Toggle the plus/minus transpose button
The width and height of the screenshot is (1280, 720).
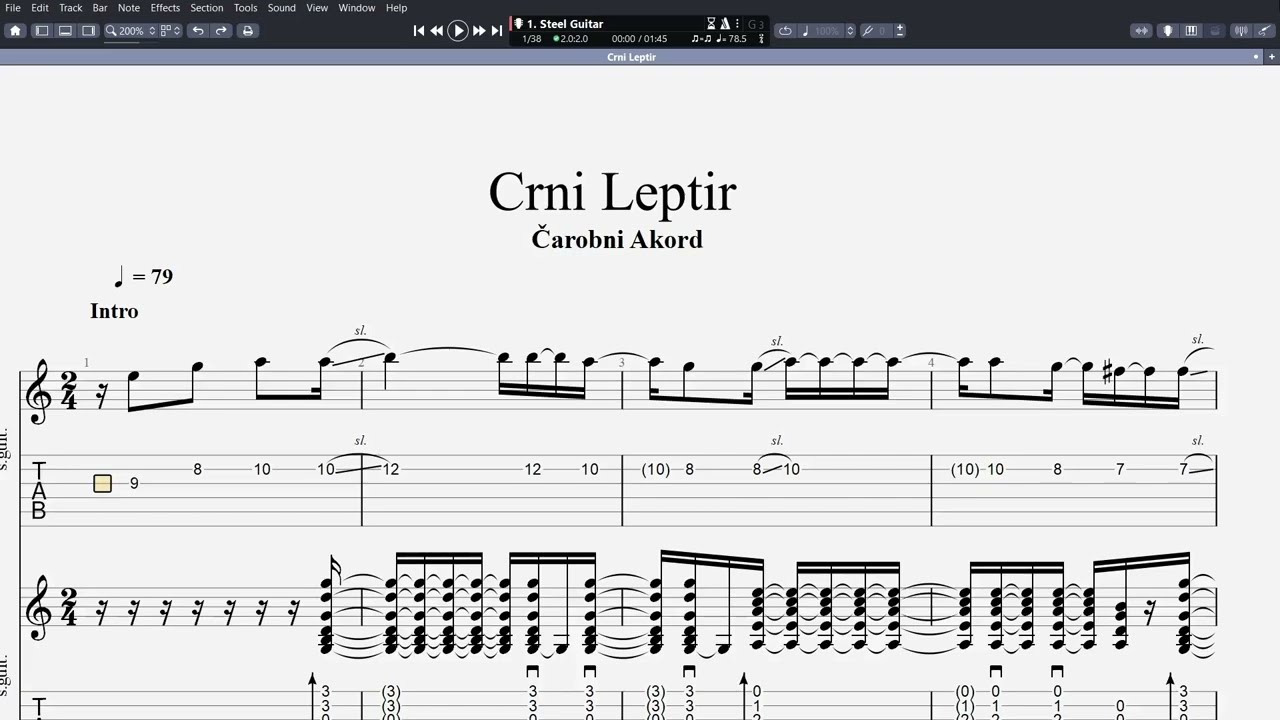(x=899, y=31)
